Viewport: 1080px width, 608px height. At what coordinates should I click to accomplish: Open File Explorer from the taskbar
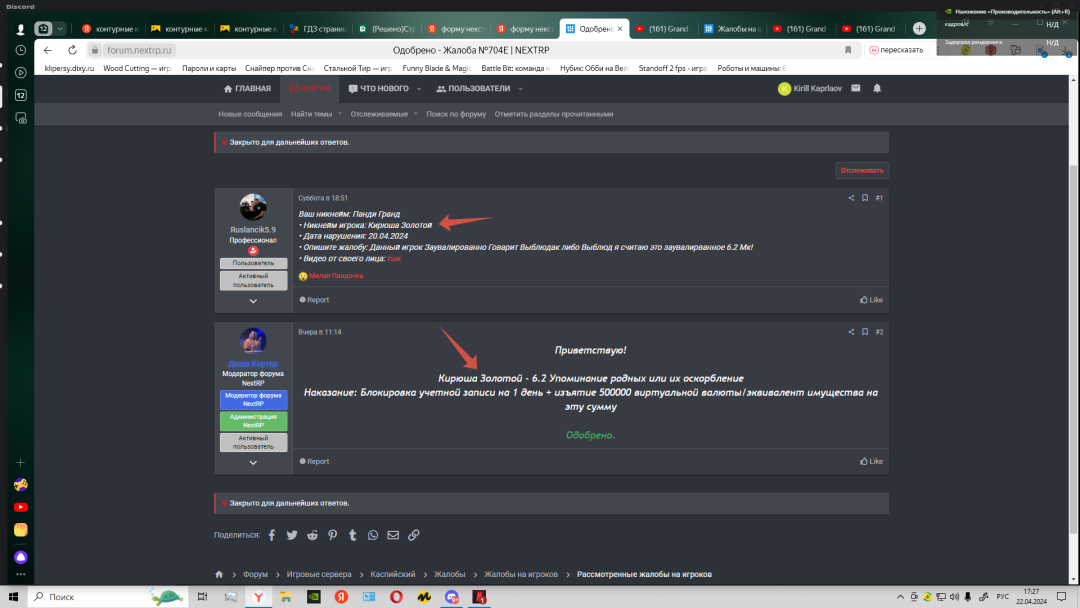tap(286, 597)
